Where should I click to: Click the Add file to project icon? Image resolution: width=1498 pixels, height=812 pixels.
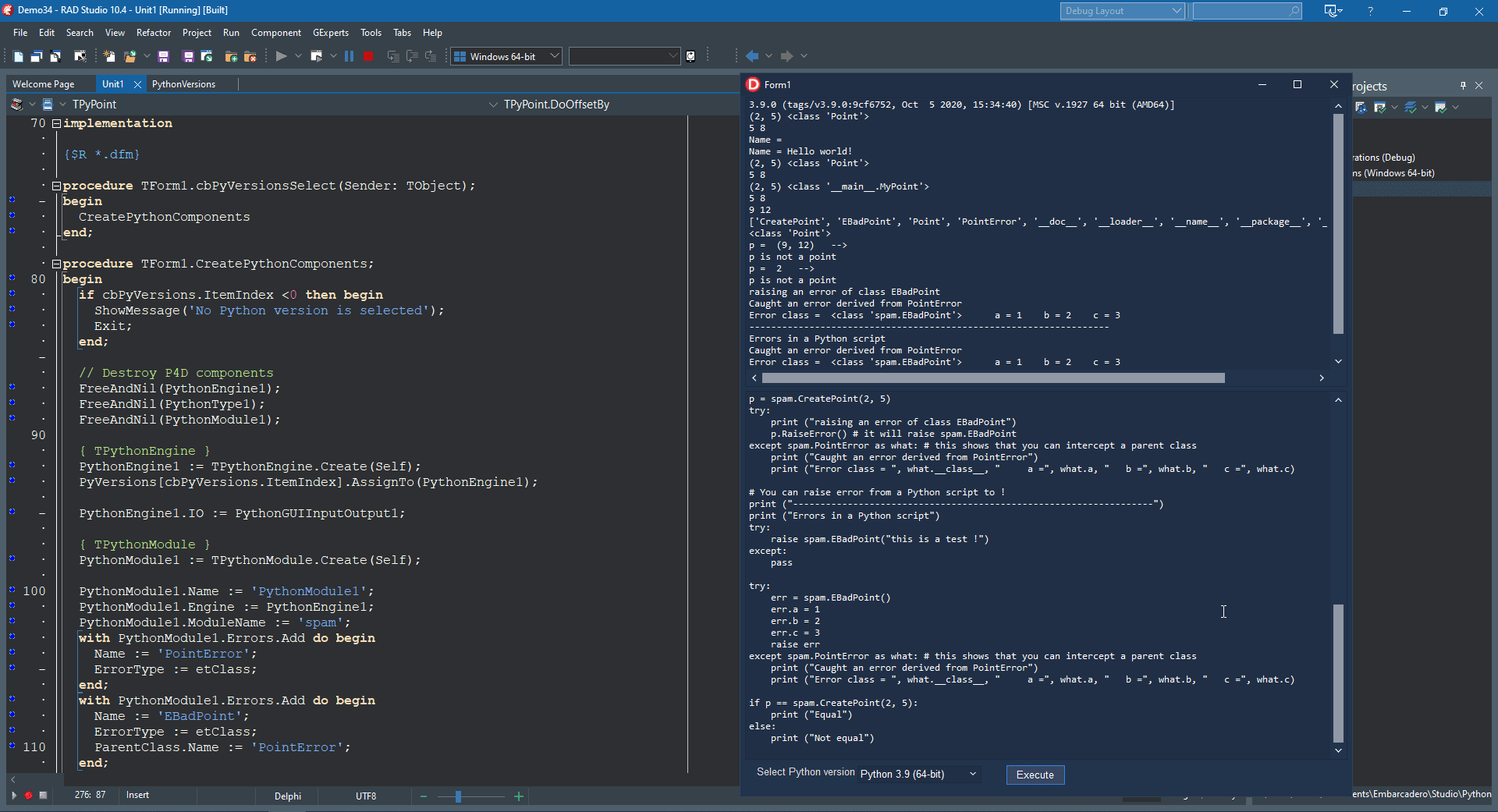(231, 56)
